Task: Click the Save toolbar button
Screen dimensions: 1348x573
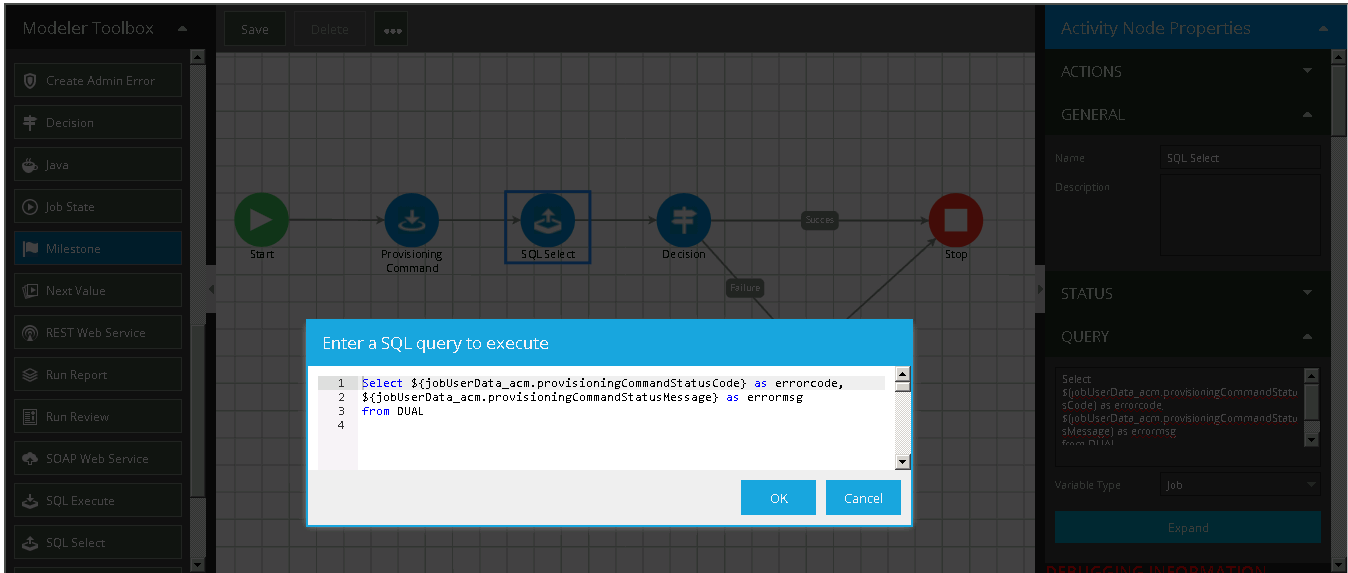Action: pyautogui.click(x=254, y=30)
